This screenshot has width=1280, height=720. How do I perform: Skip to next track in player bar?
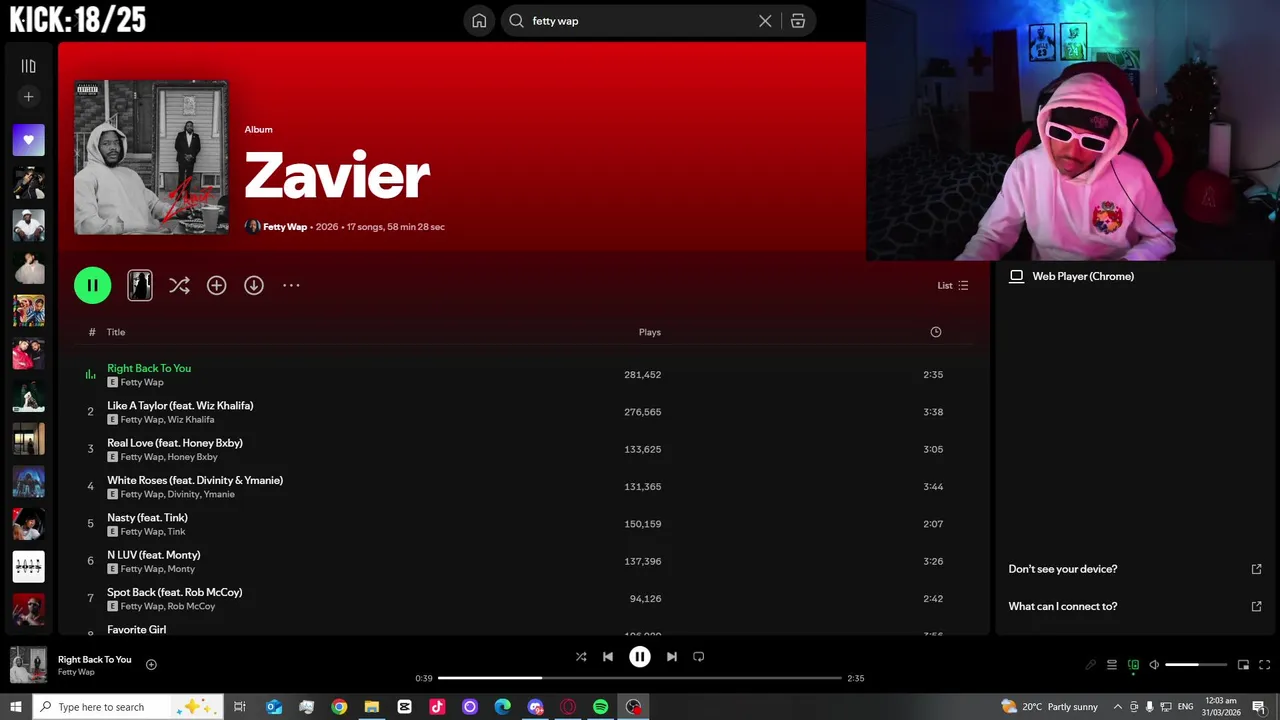tap(672, 657)
